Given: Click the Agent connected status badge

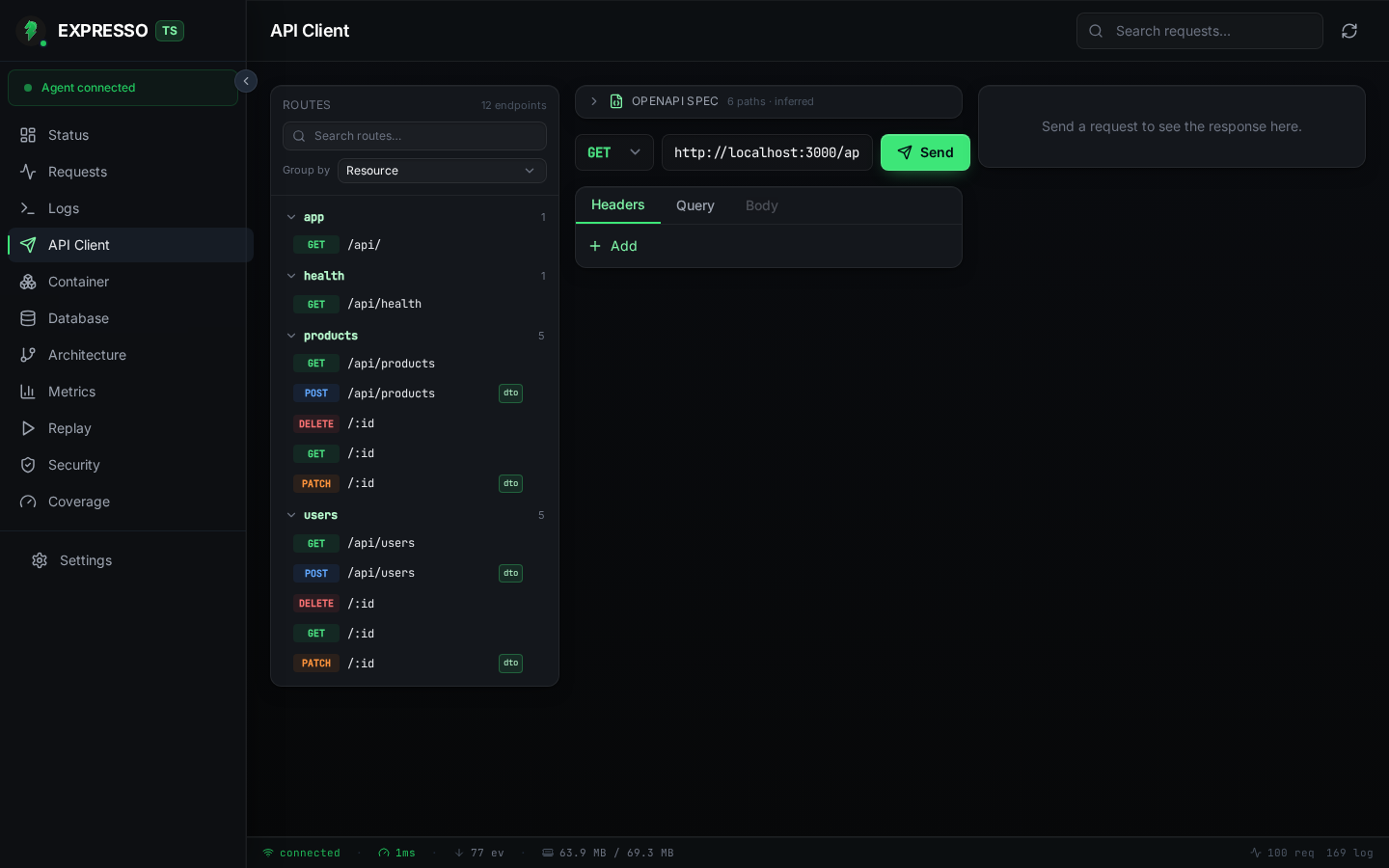Looking at the screenshot, I should tap(123, 88).
